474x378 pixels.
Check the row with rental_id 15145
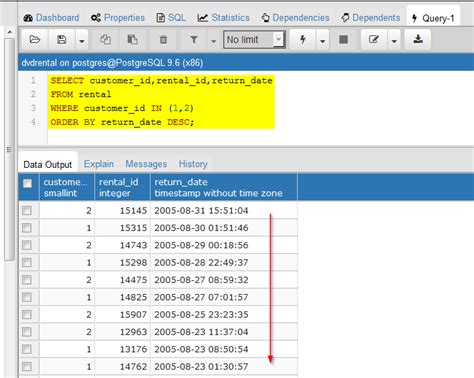(27, 210)
